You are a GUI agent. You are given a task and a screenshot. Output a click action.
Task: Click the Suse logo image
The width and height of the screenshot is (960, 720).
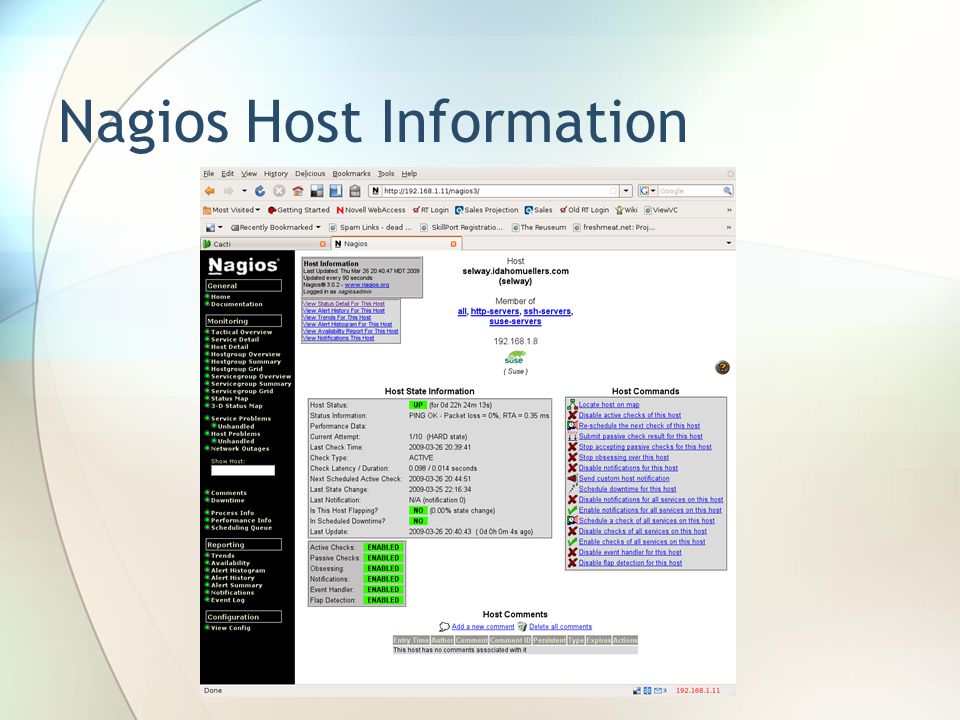click(x=515, y=358)
